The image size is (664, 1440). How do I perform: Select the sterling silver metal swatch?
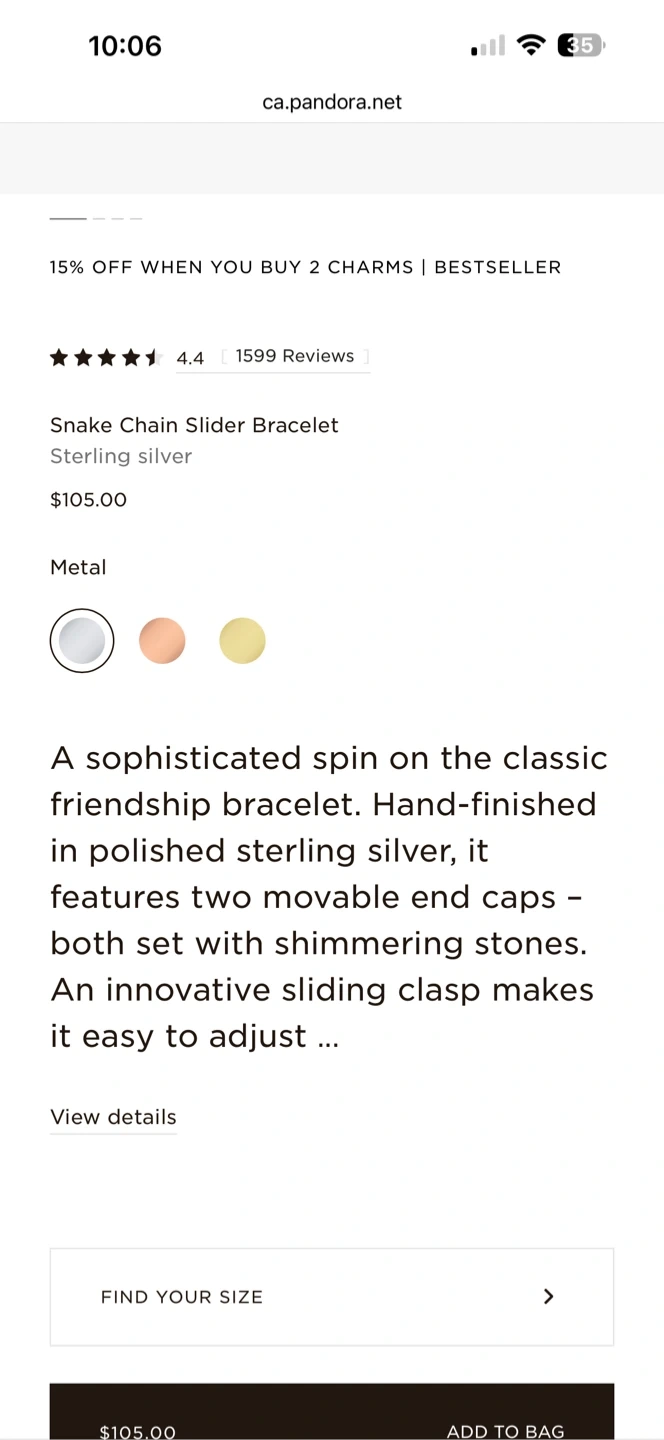coord(82,641)
